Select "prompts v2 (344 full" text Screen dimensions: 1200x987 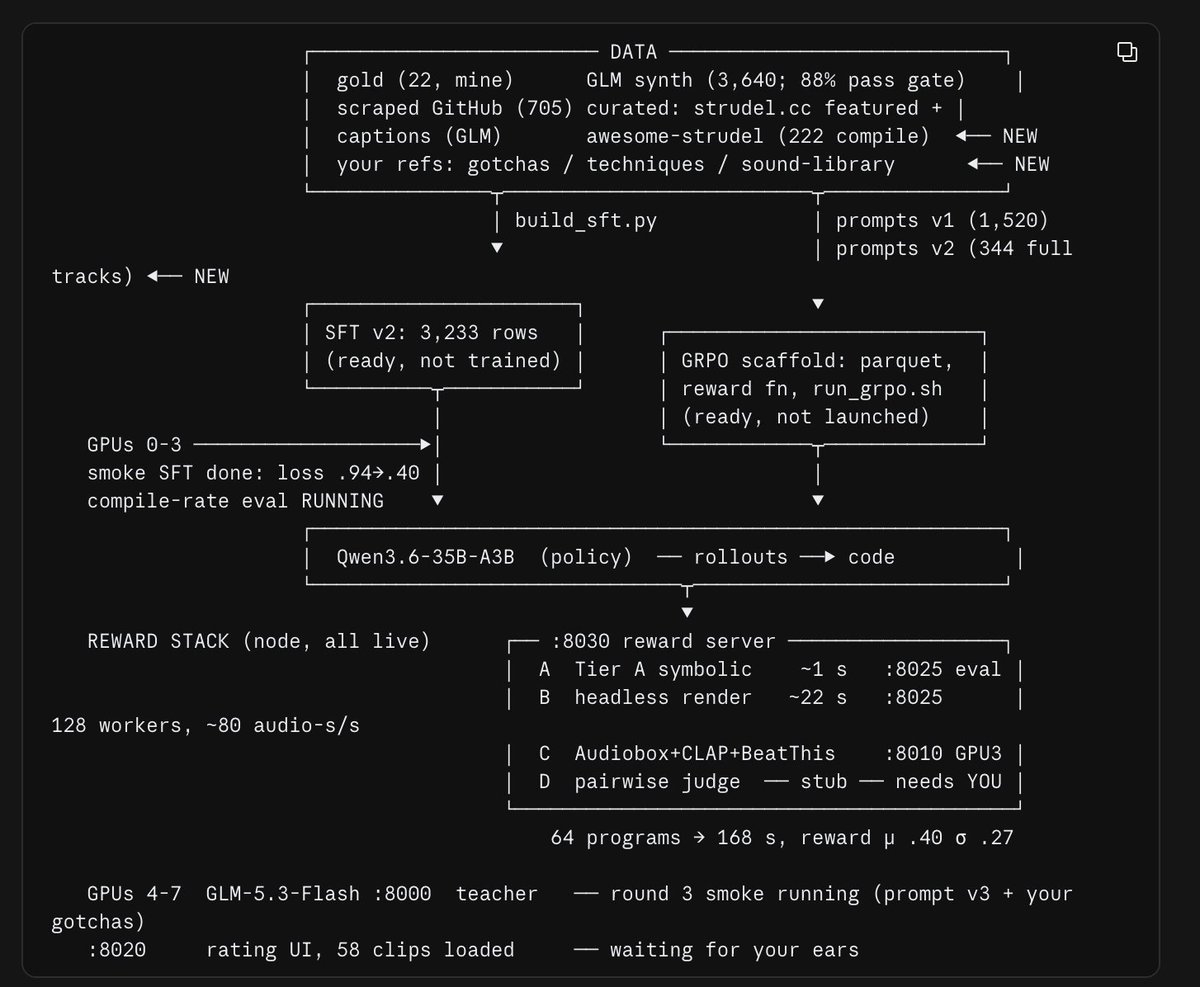coord(954,248)
